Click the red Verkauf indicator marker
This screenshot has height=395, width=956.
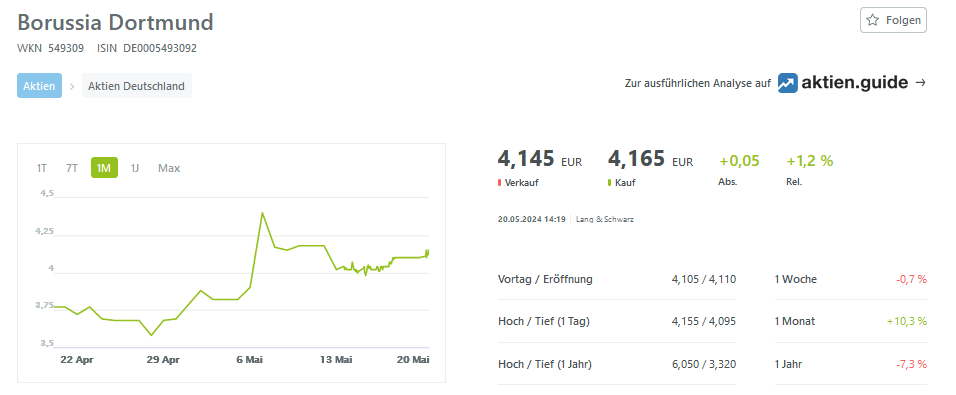pos(499,182)
